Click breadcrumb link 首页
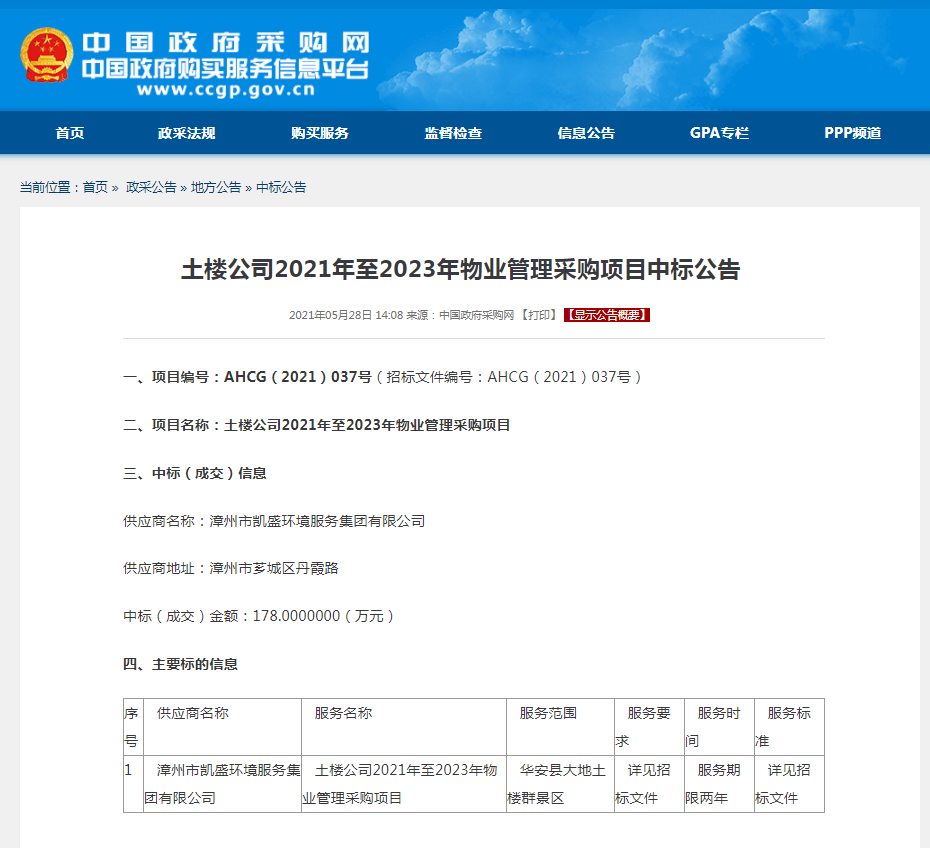 click(x=95, y=187)
